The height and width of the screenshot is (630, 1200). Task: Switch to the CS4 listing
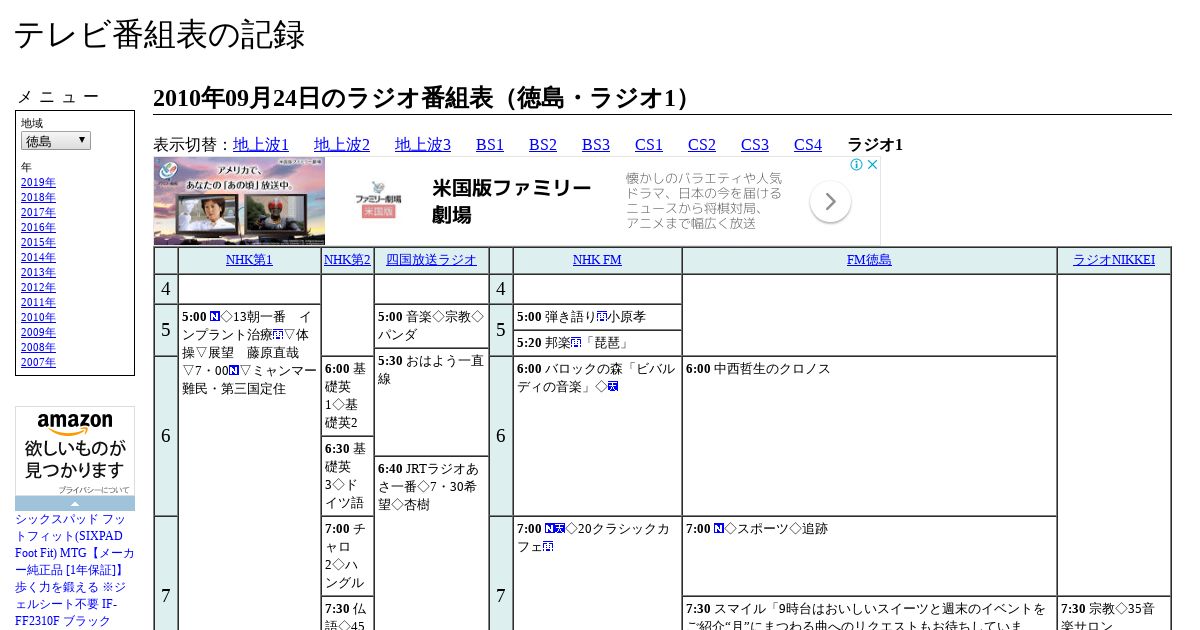coord(808,144)
